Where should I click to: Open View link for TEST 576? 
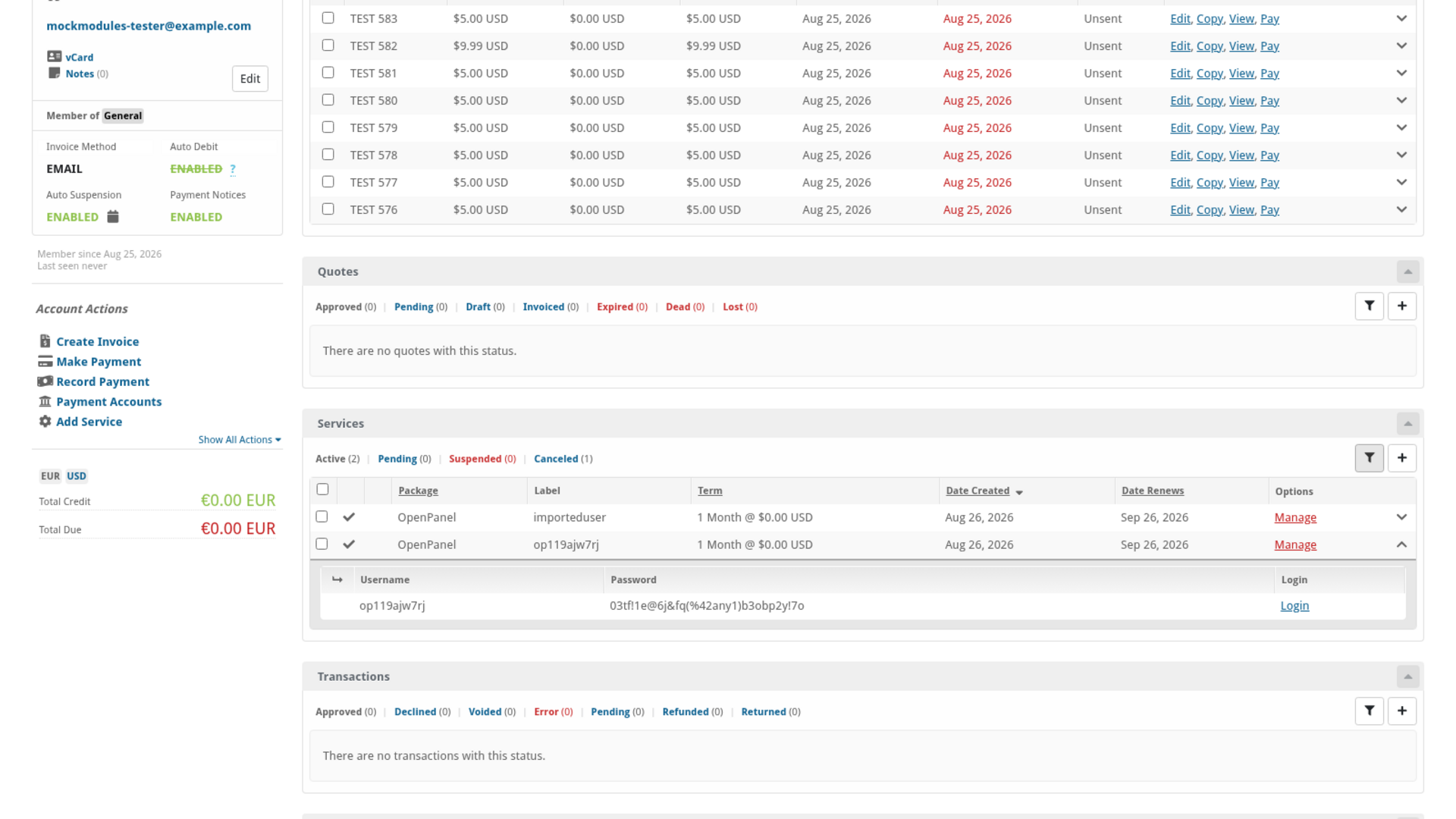click(x=1241, y=209)
